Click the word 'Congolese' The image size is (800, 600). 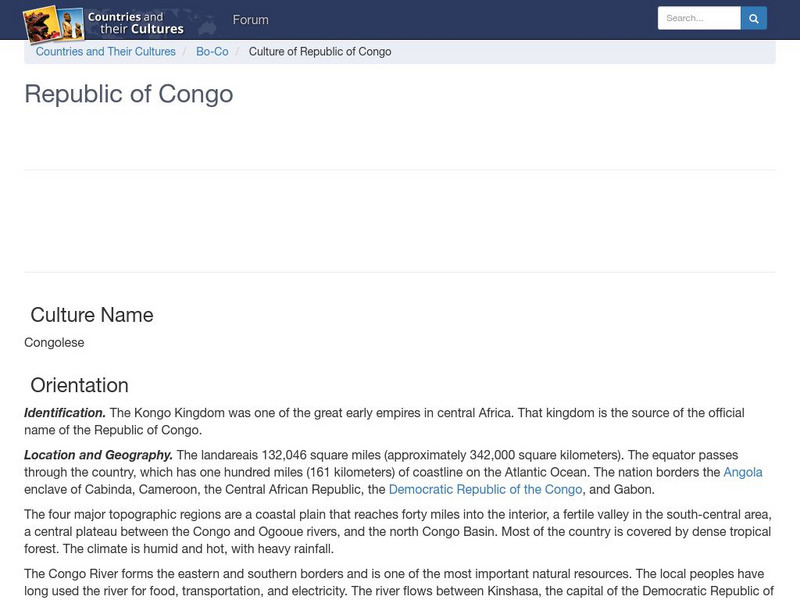coord(54,342)
